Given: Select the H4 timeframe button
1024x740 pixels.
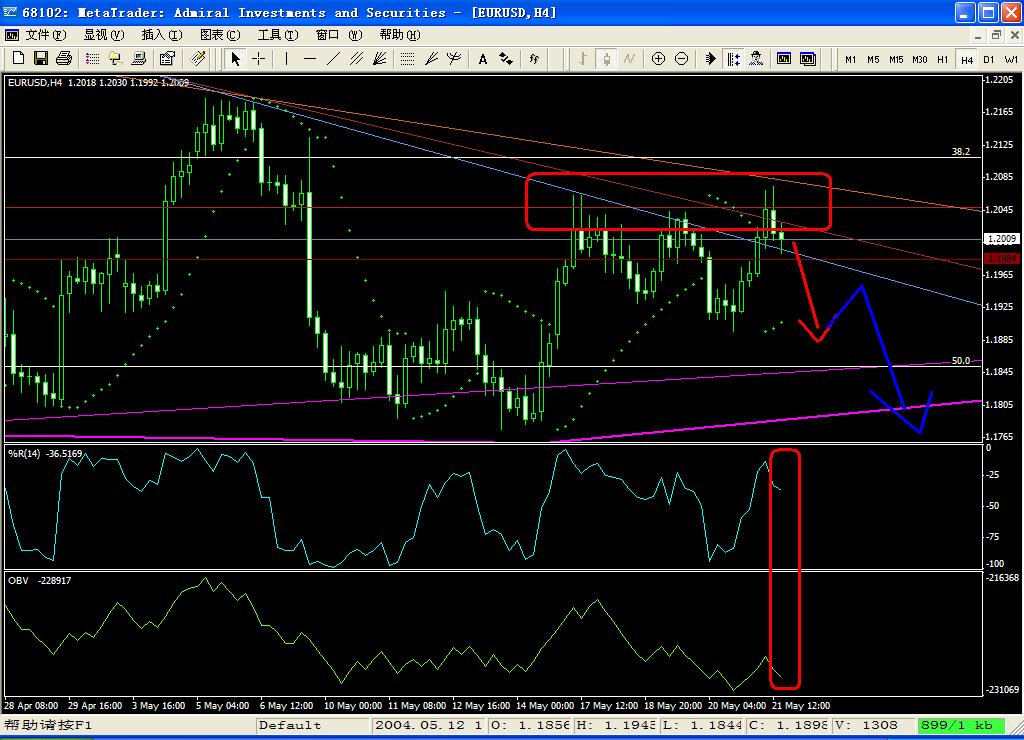Looking at the screenshot, I should [967, 59].
